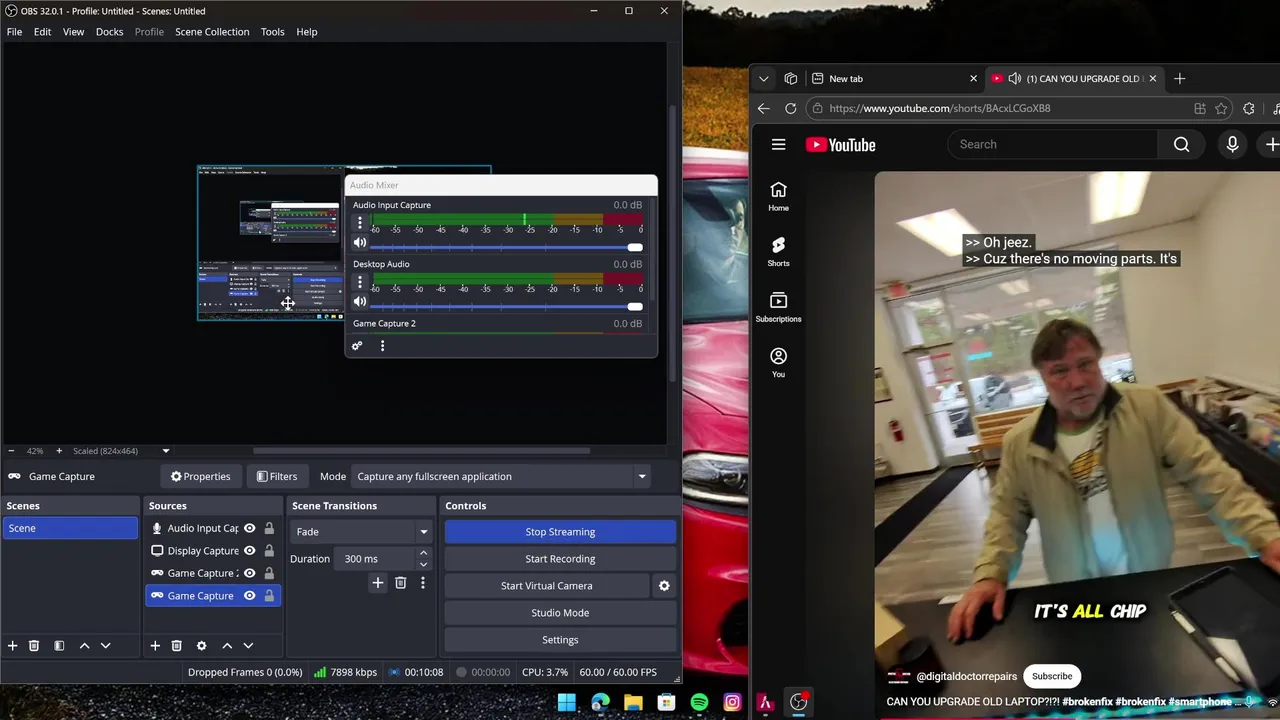Toggle visibility of Display Capture source
This screenshot has height=720, width=1280.
click(249, 551)
